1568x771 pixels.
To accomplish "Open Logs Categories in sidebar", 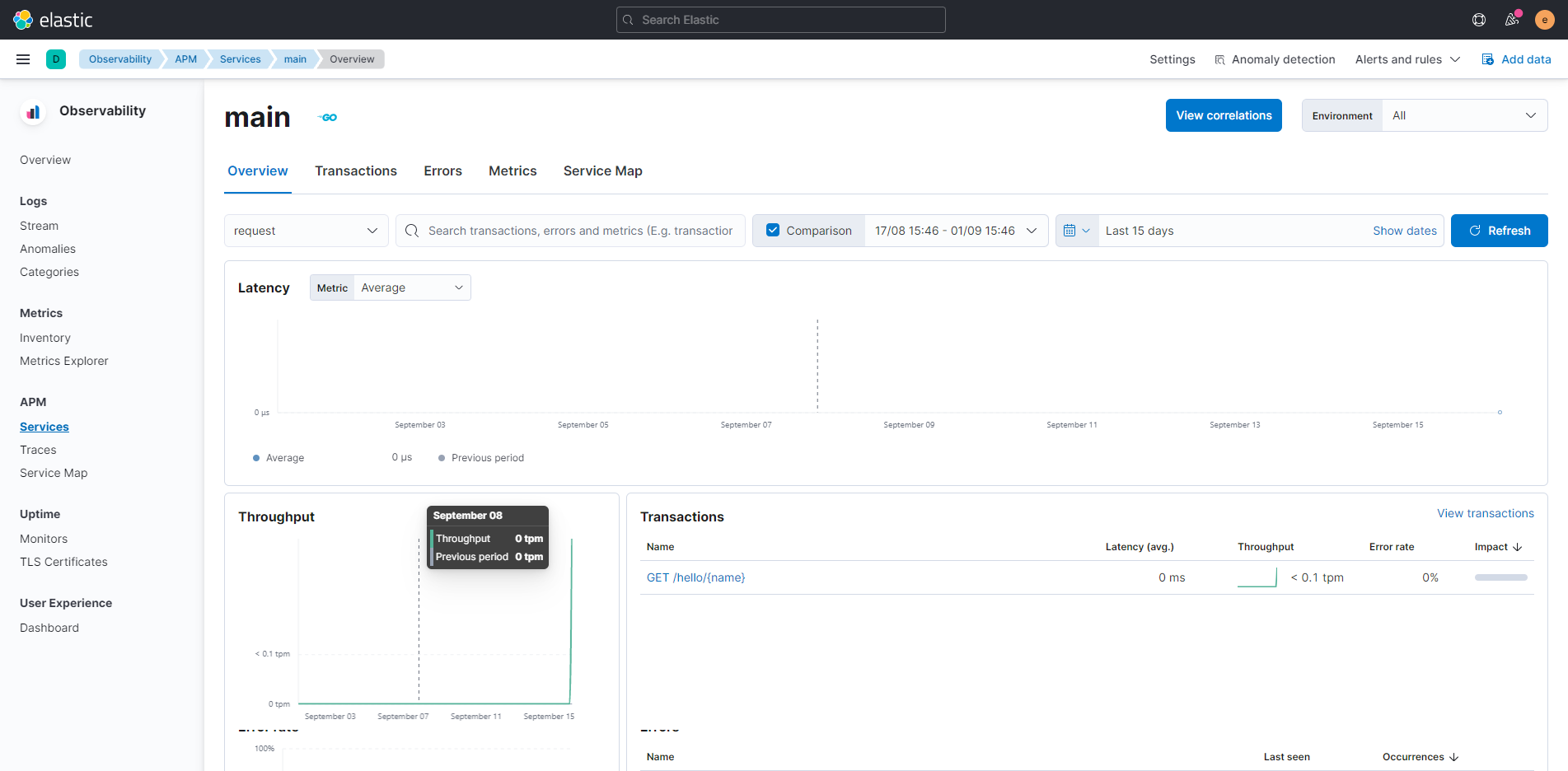I will 49,272.
